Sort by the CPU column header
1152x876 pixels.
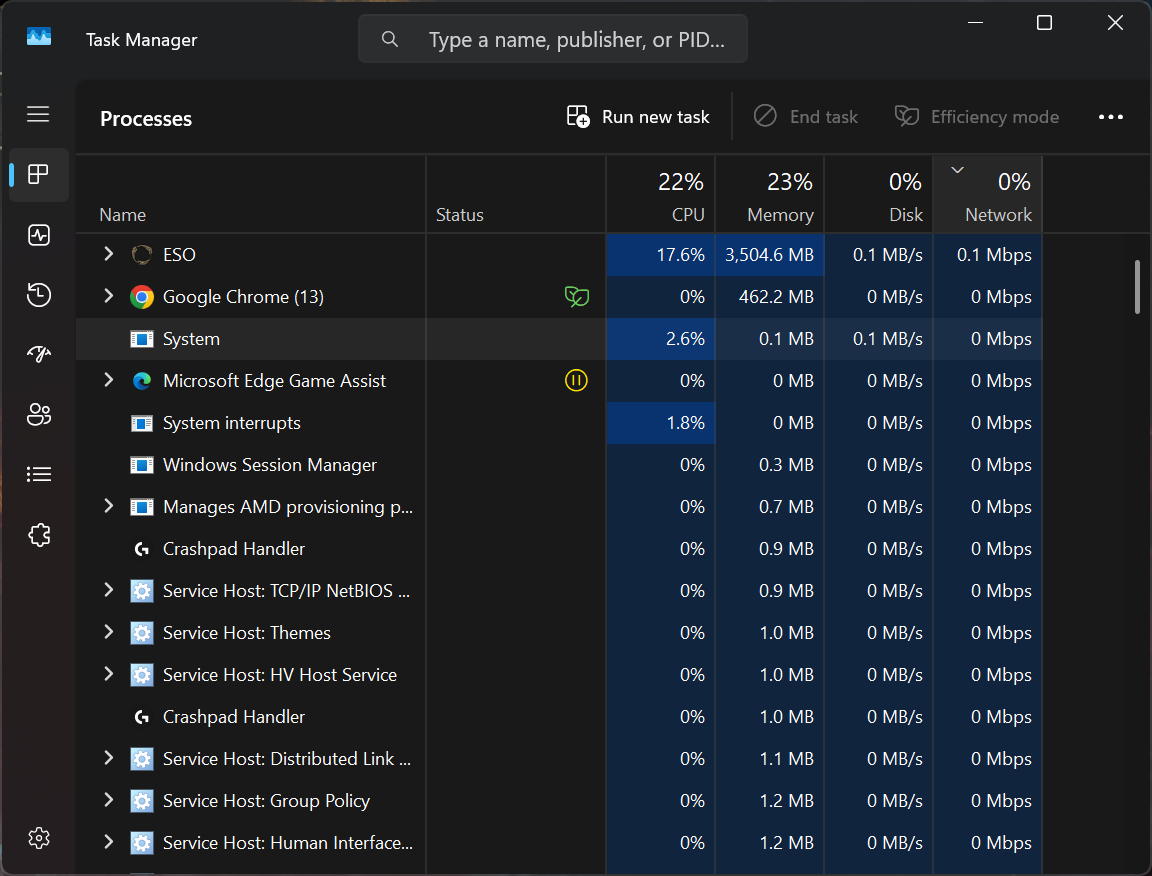(x=660, y=195)
